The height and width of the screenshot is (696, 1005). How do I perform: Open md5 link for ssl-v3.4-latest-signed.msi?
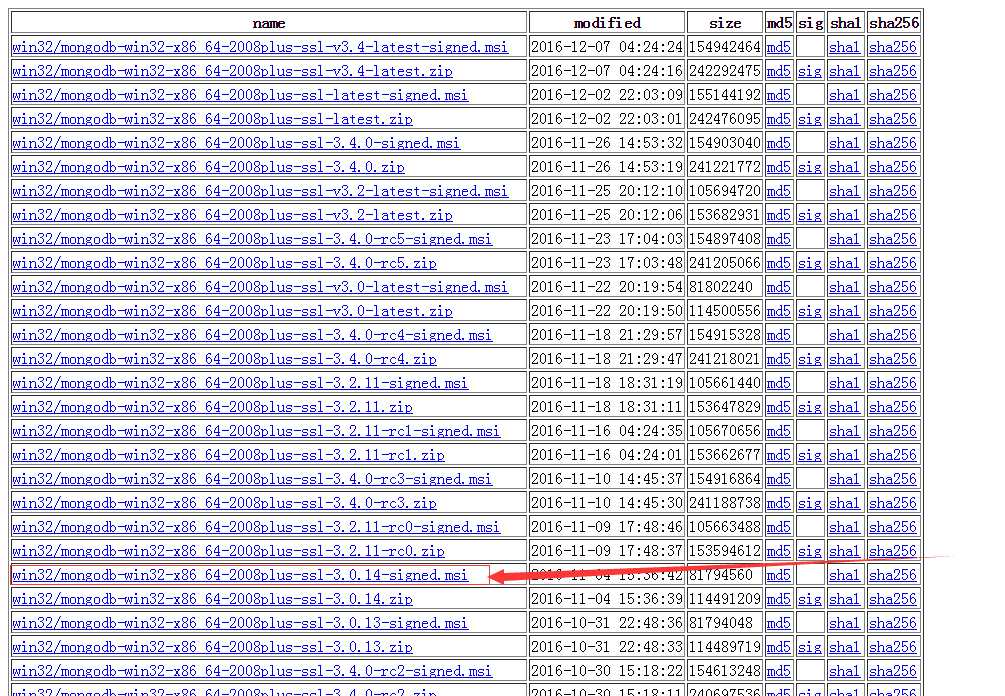779,47
